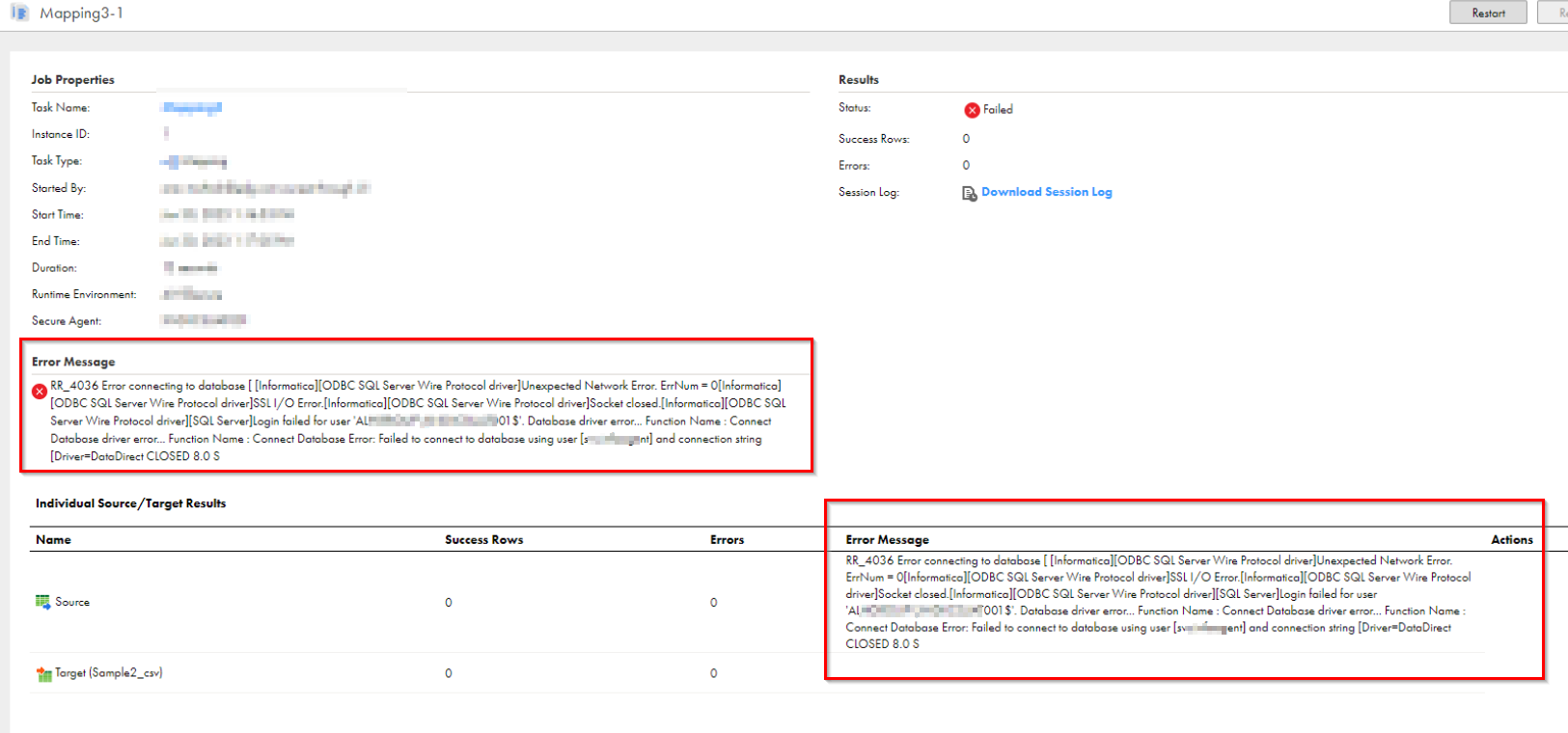
Task: Click the red Failed status icon
Action: click(x=972, y=110)
